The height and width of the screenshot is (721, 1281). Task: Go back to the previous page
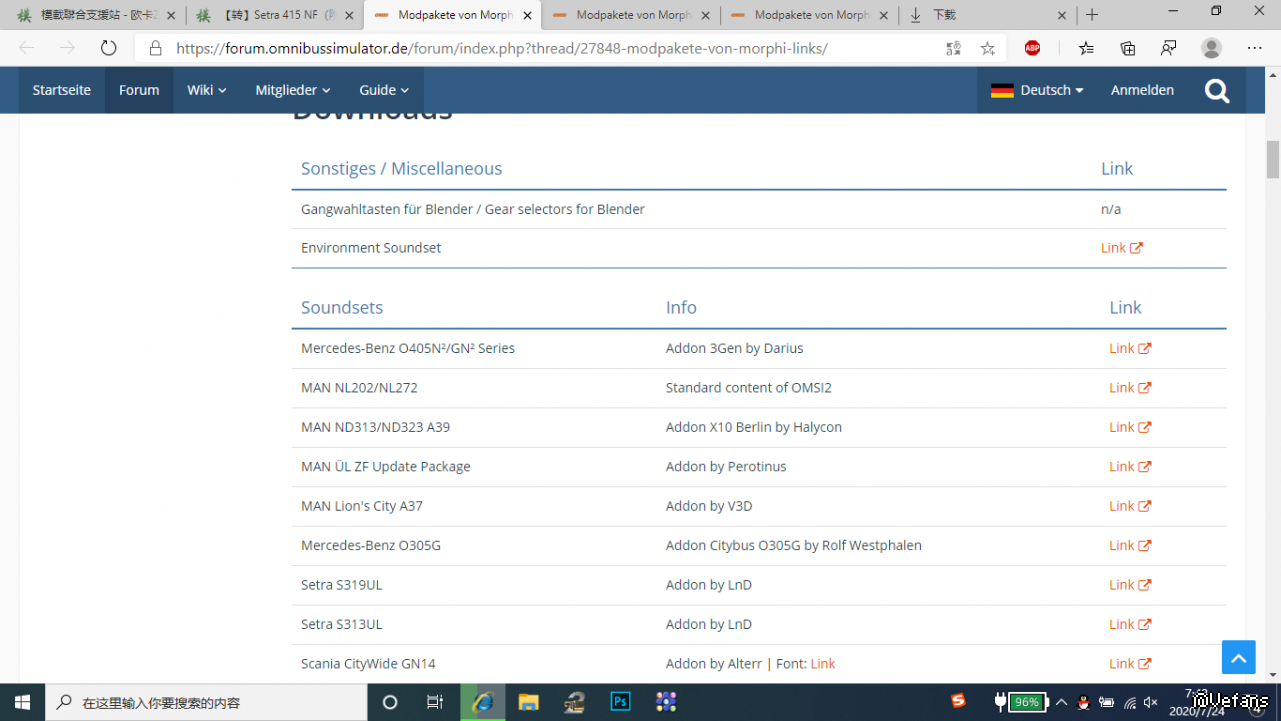point(27,48)
